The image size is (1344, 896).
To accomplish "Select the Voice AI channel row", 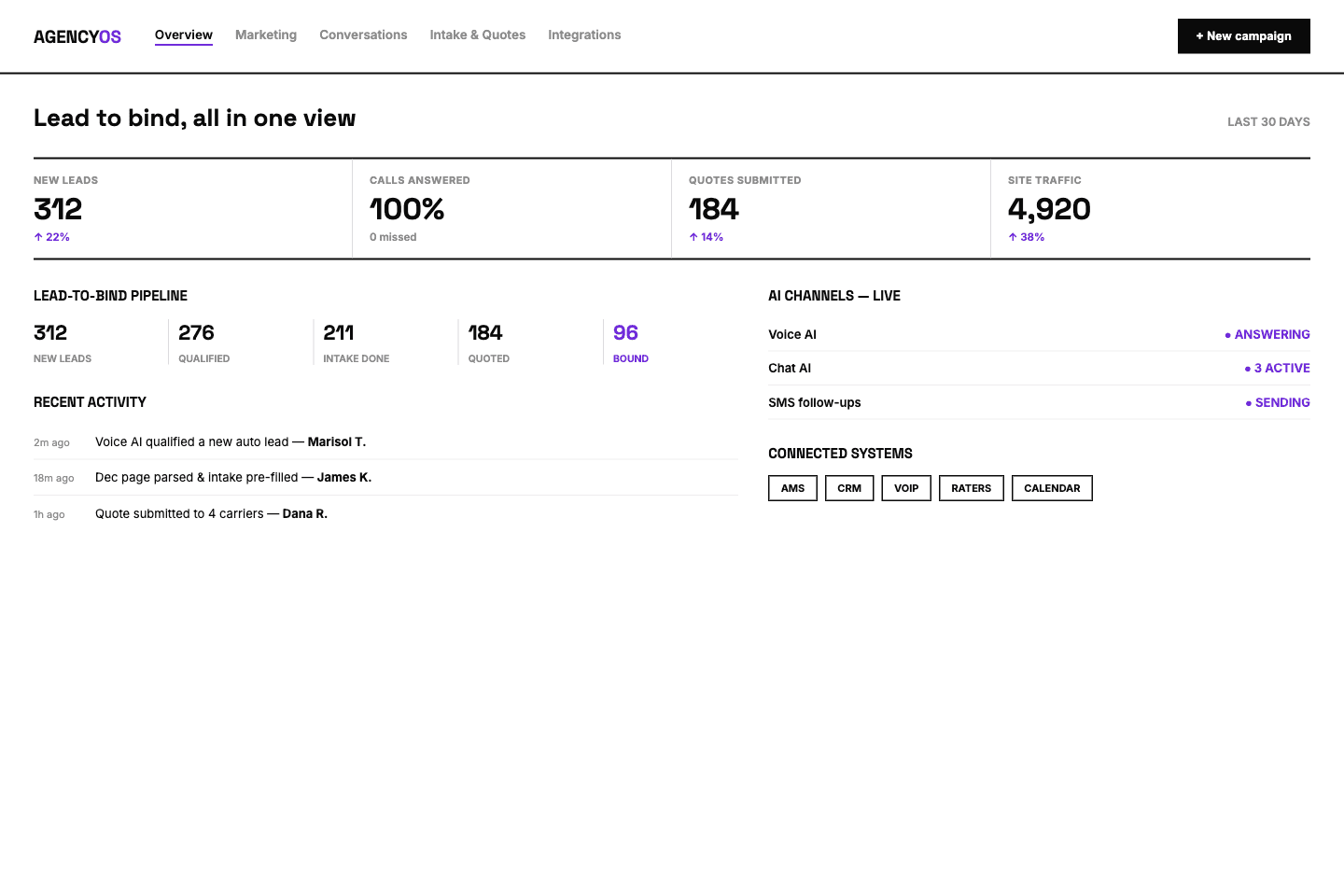I will tap(1039, 334).
